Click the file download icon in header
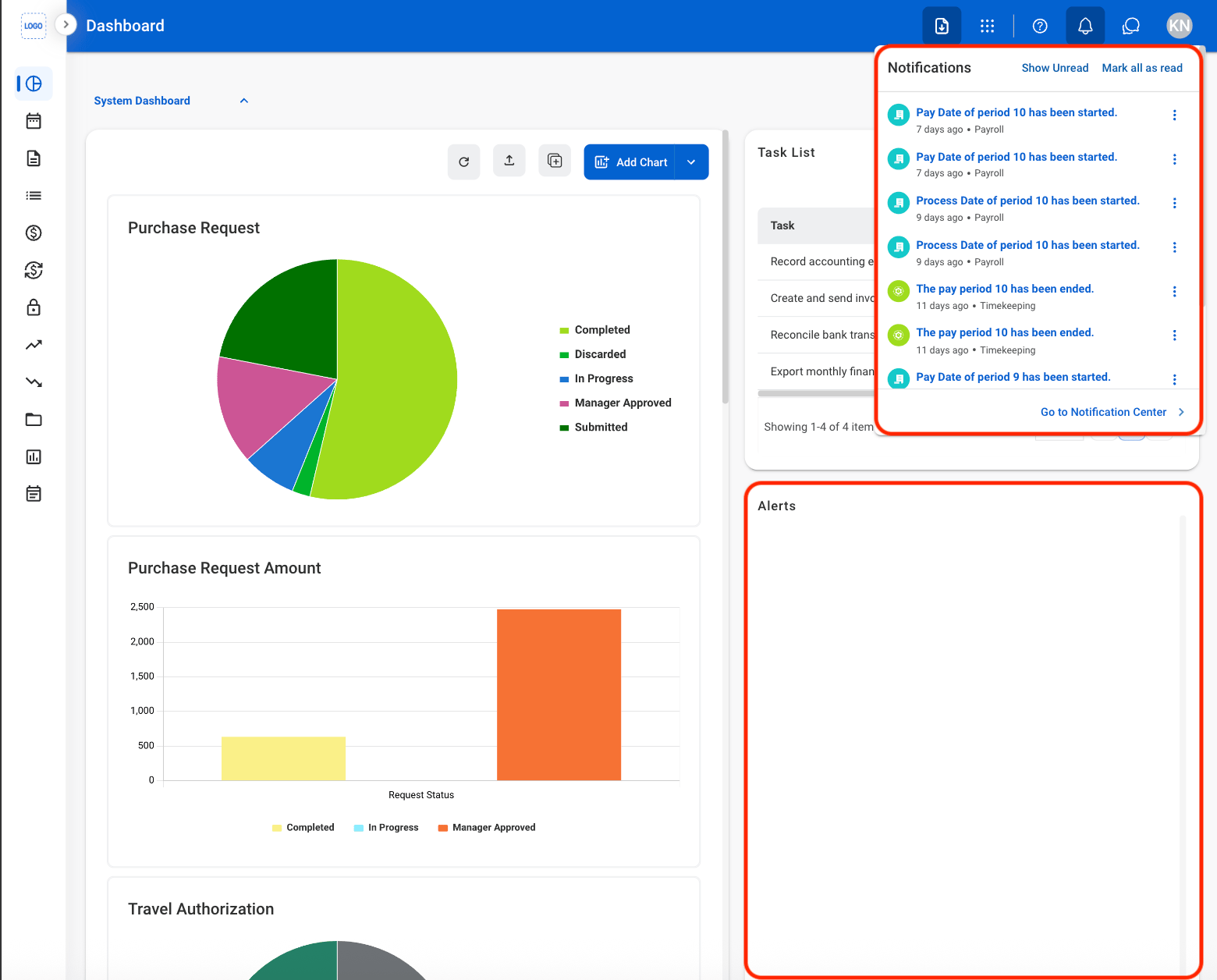 (x=942, y=26)
